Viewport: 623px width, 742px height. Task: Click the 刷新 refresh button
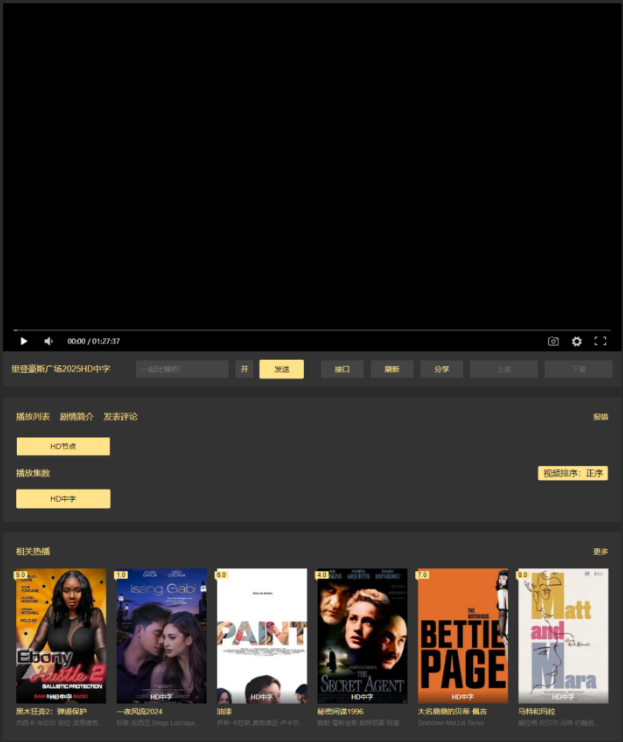pos(392,369)
